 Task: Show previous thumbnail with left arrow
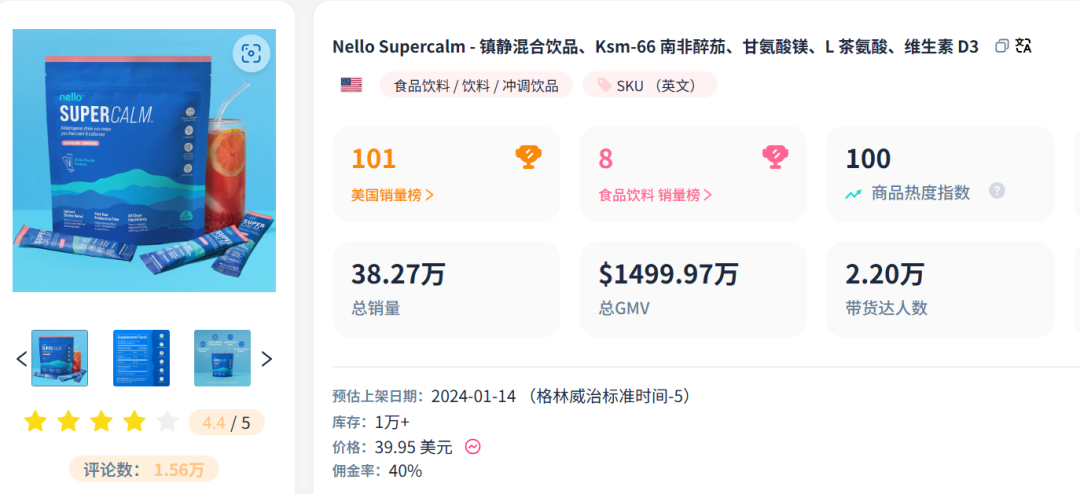21,358
